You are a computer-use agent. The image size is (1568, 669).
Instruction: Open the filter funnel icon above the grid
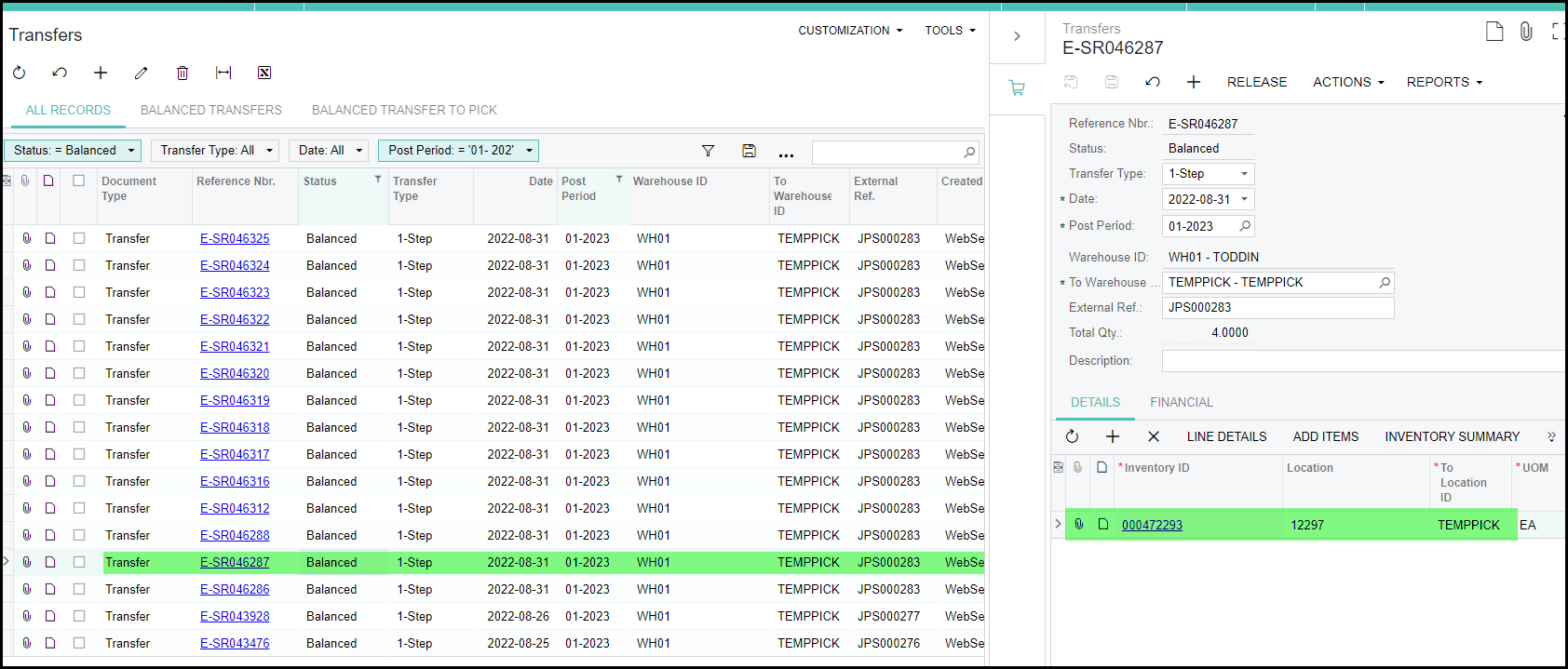[x=708, y=151]
